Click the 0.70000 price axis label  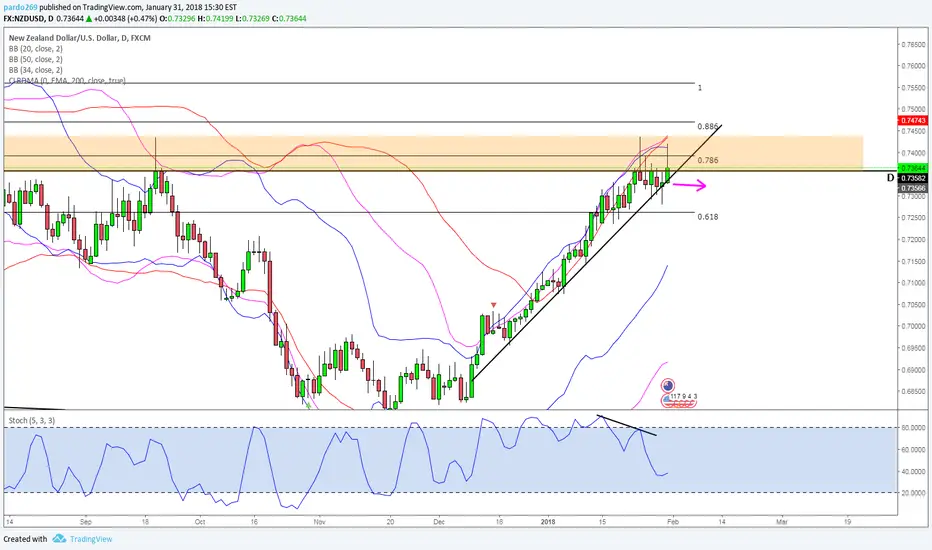coord(913,326)
